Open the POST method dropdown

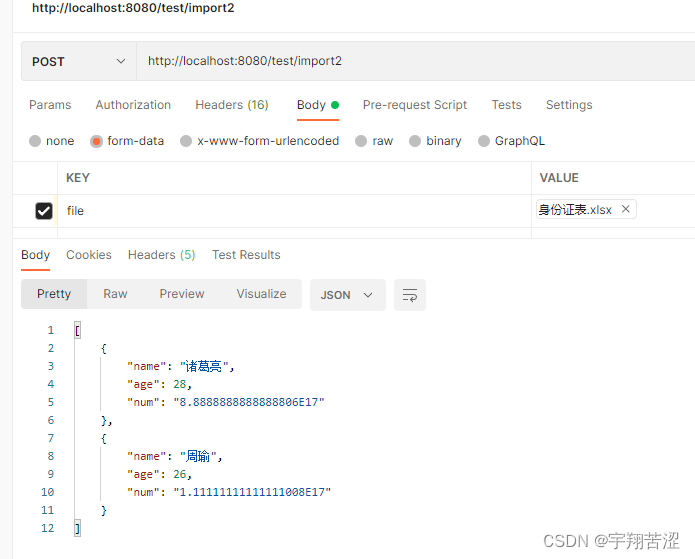(x=78, y=61)
